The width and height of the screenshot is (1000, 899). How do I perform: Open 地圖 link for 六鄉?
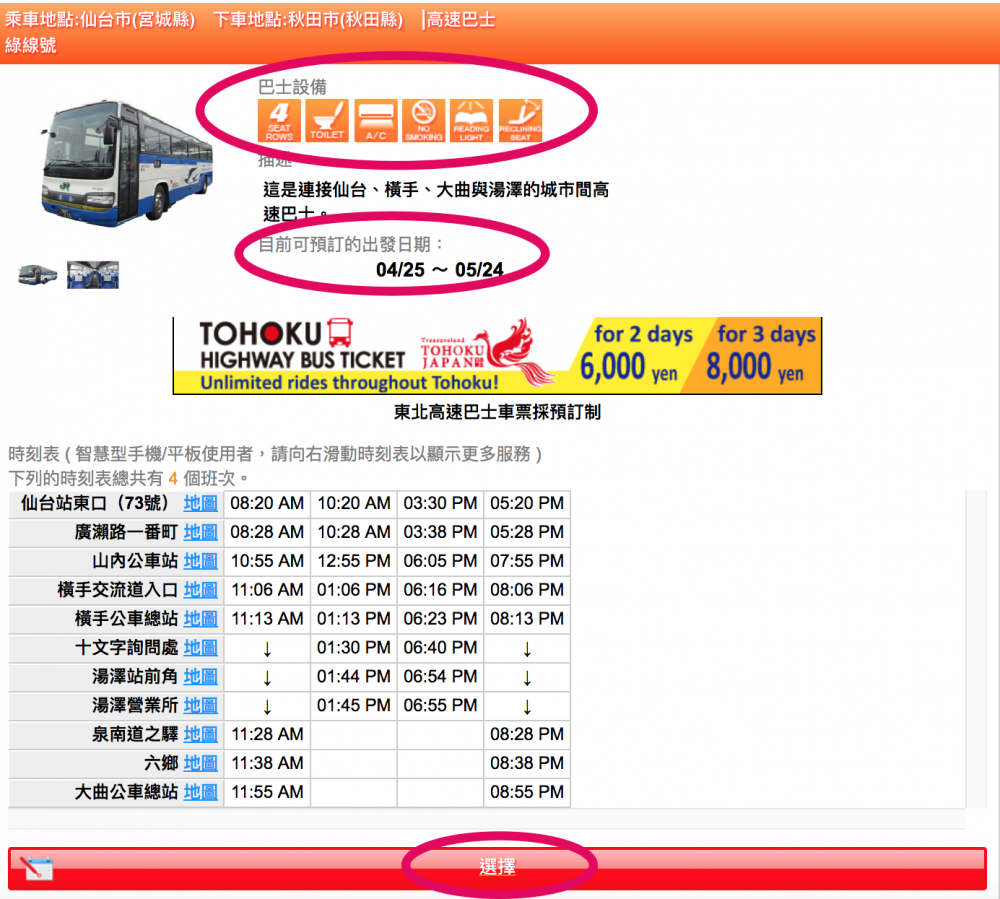[200, 763]
